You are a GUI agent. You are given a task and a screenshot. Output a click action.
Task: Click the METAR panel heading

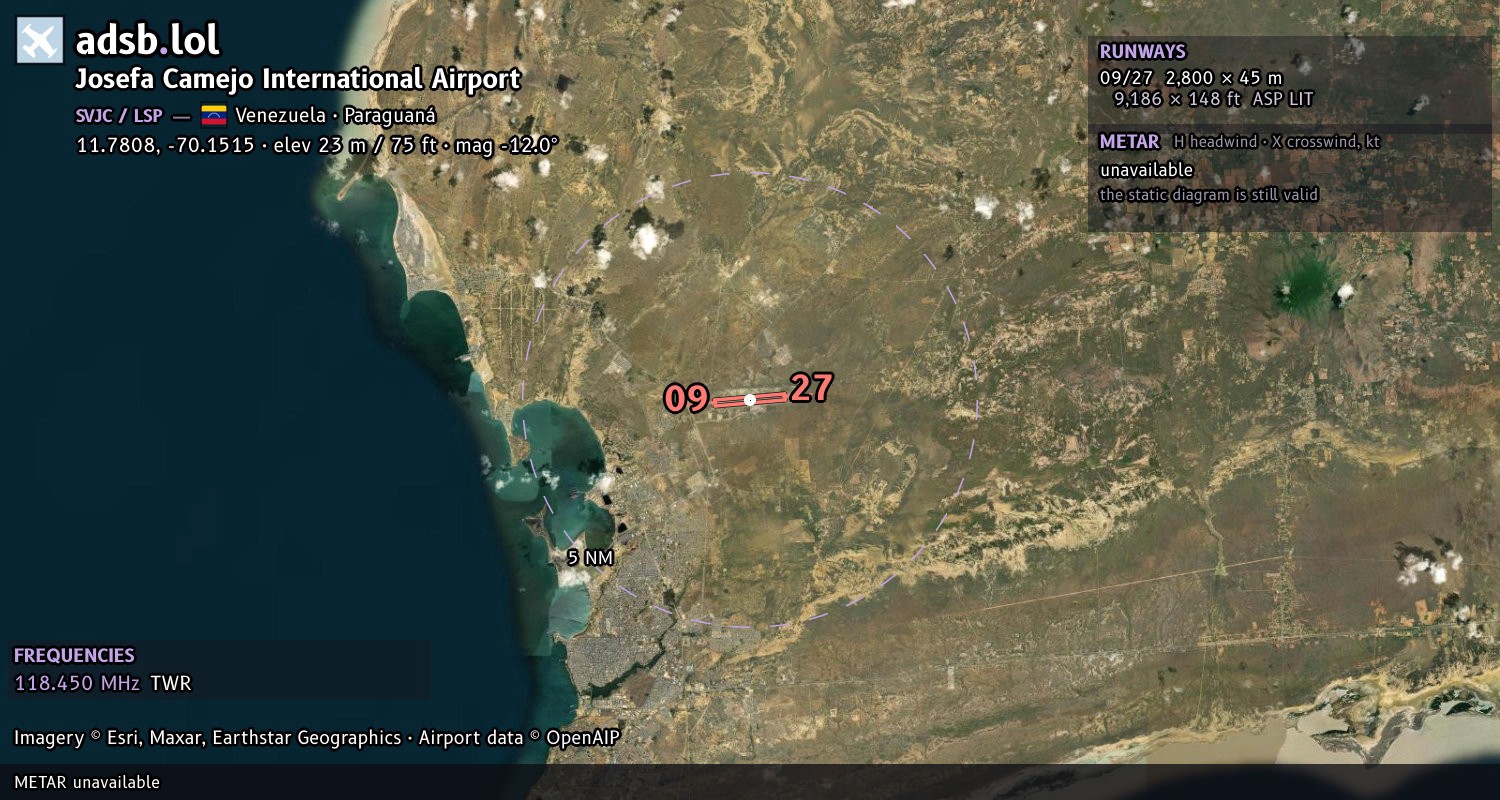point(1129,142)
